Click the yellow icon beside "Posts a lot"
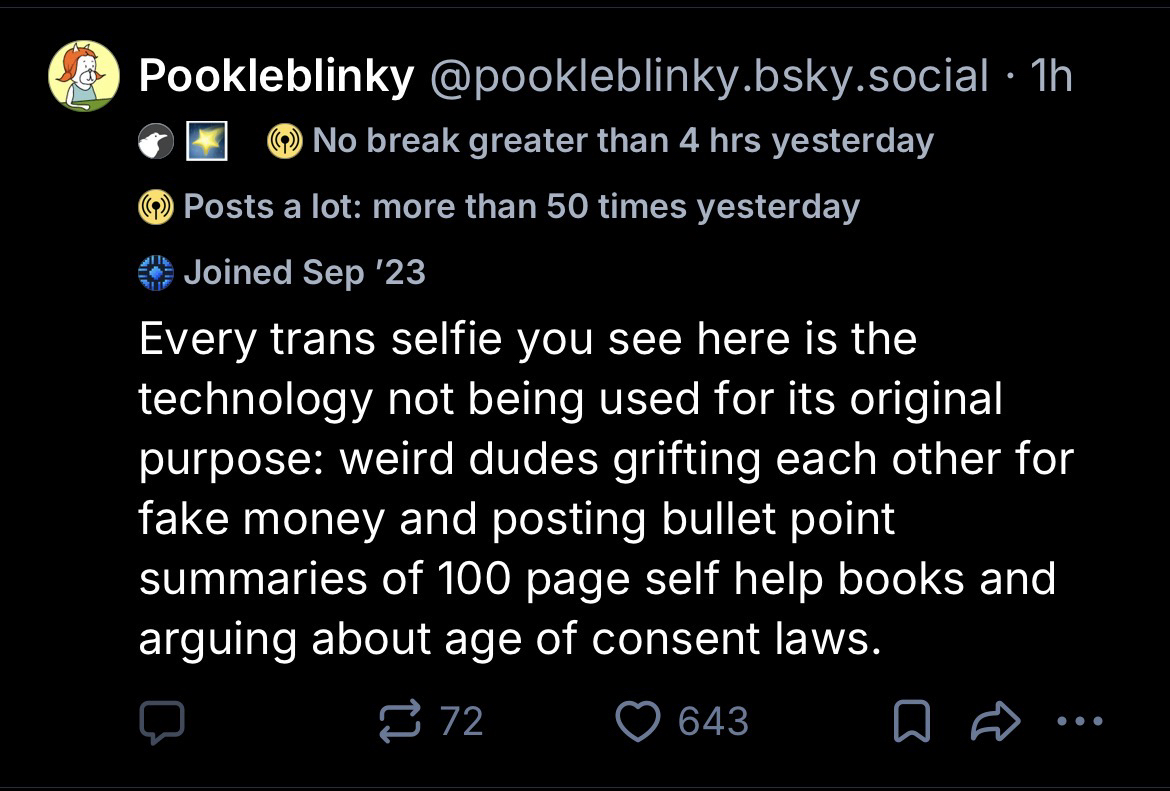This screenshot has height=791, width=1170. click(x=155, y=208)
